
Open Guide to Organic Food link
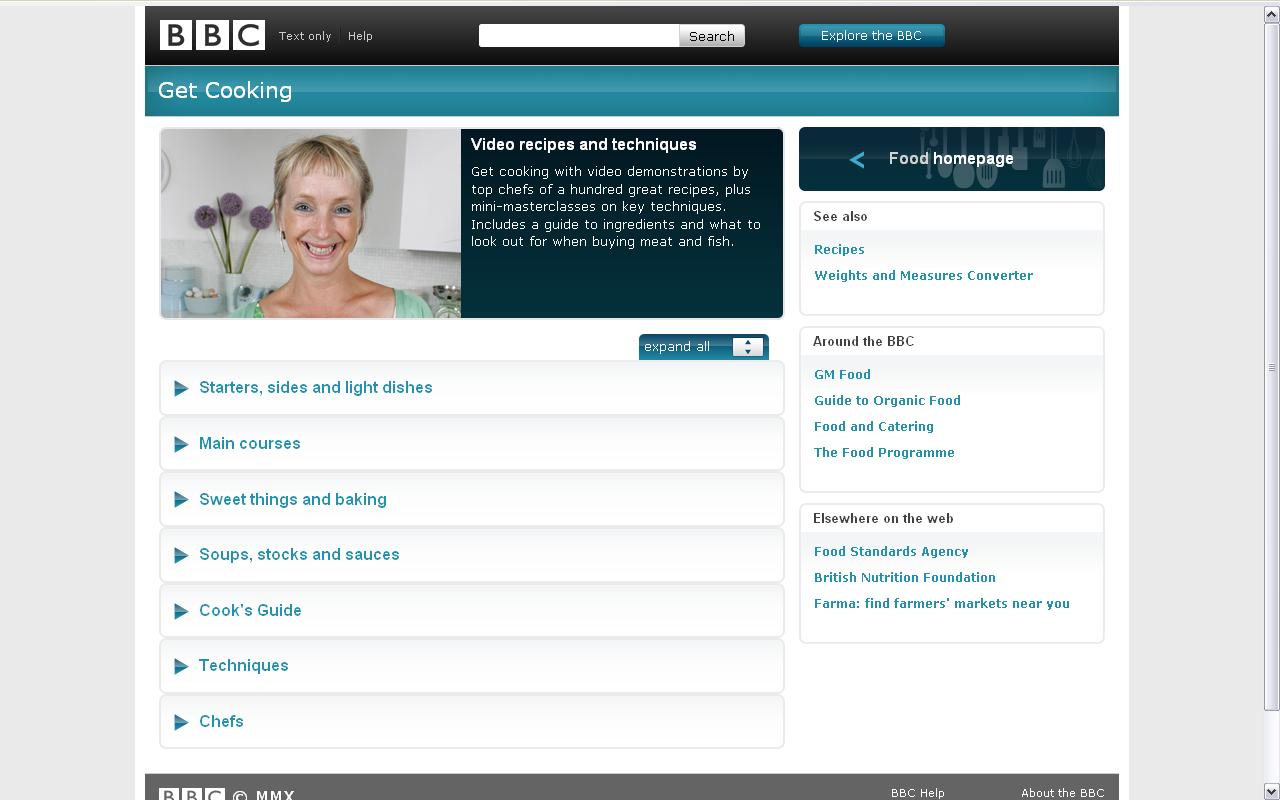[x=887, y=400]
